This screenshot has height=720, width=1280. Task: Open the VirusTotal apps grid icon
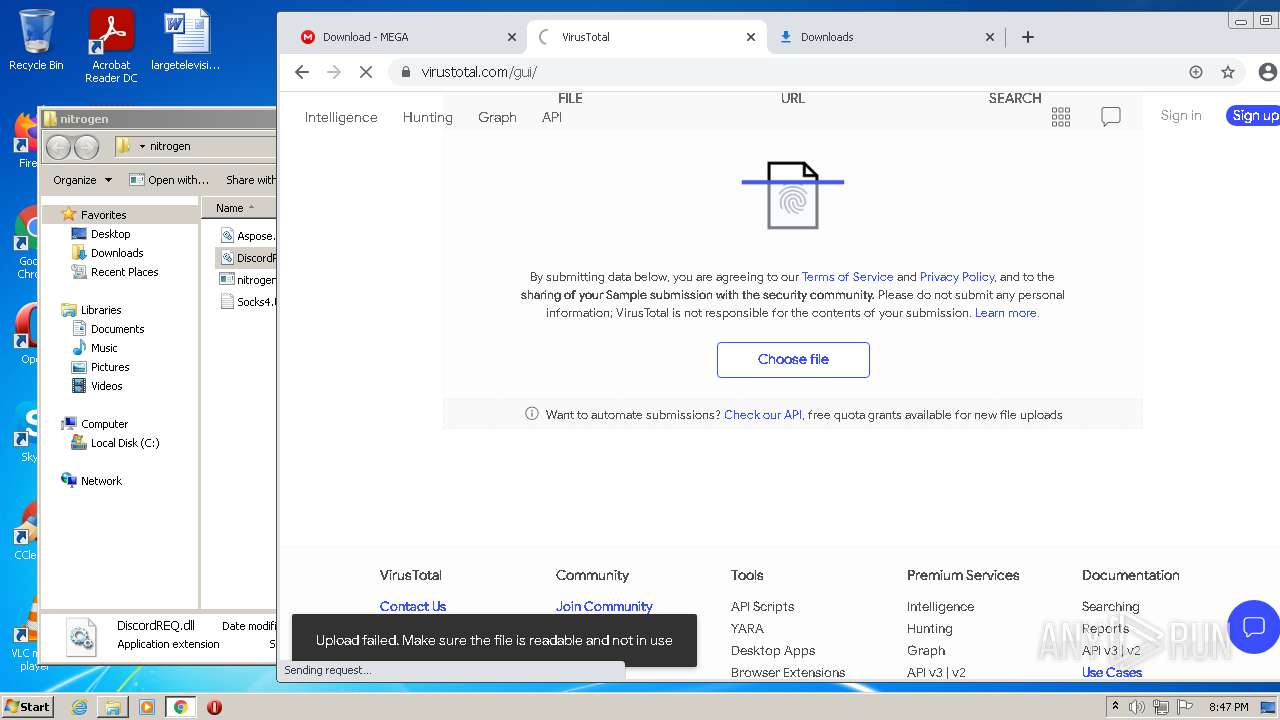coord(1061,117)
